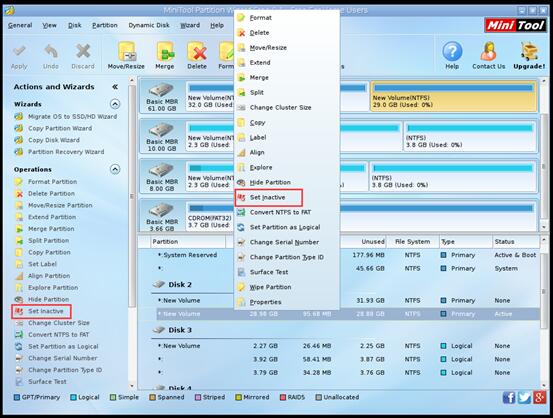
Task: Click the Contact Us toolbar icon
Action: (x=488, y=56)
